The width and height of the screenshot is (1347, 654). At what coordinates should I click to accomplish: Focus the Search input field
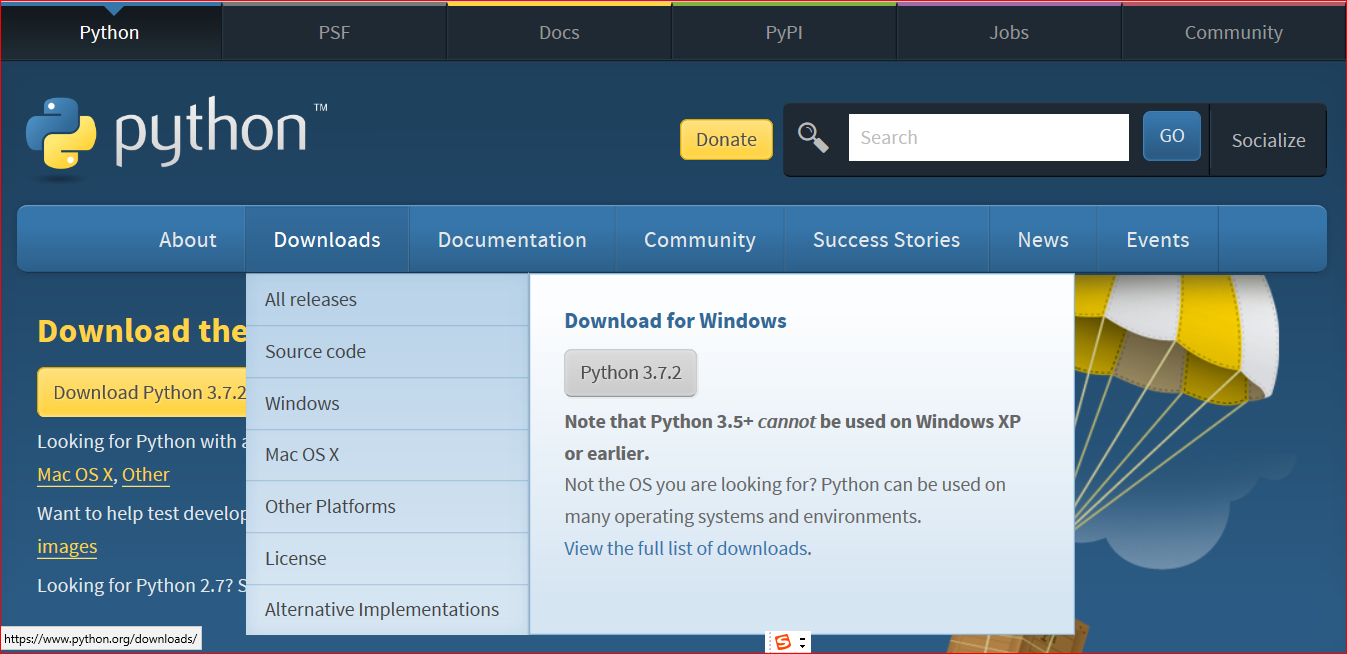[989, 138]
